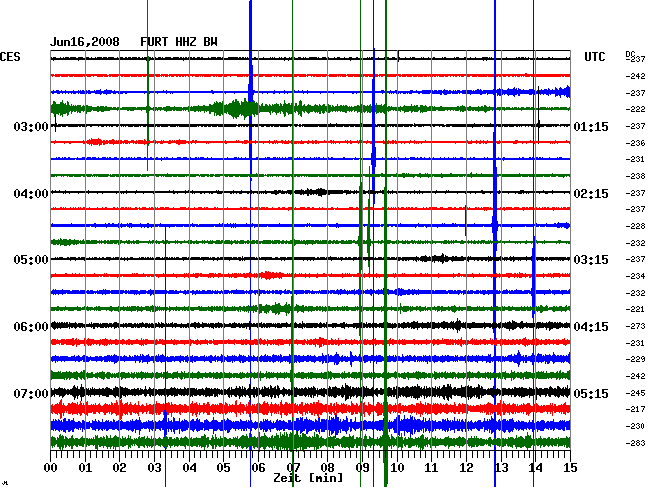Click the x-axis minute label "15"

(570, 468)
